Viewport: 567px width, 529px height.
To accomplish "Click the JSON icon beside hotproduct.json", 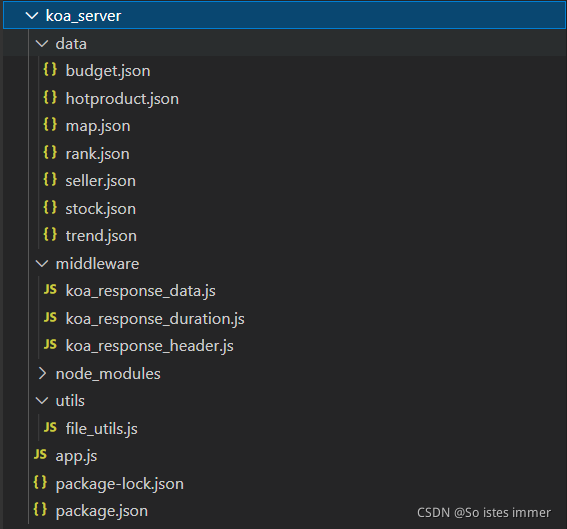I will 50,97.
